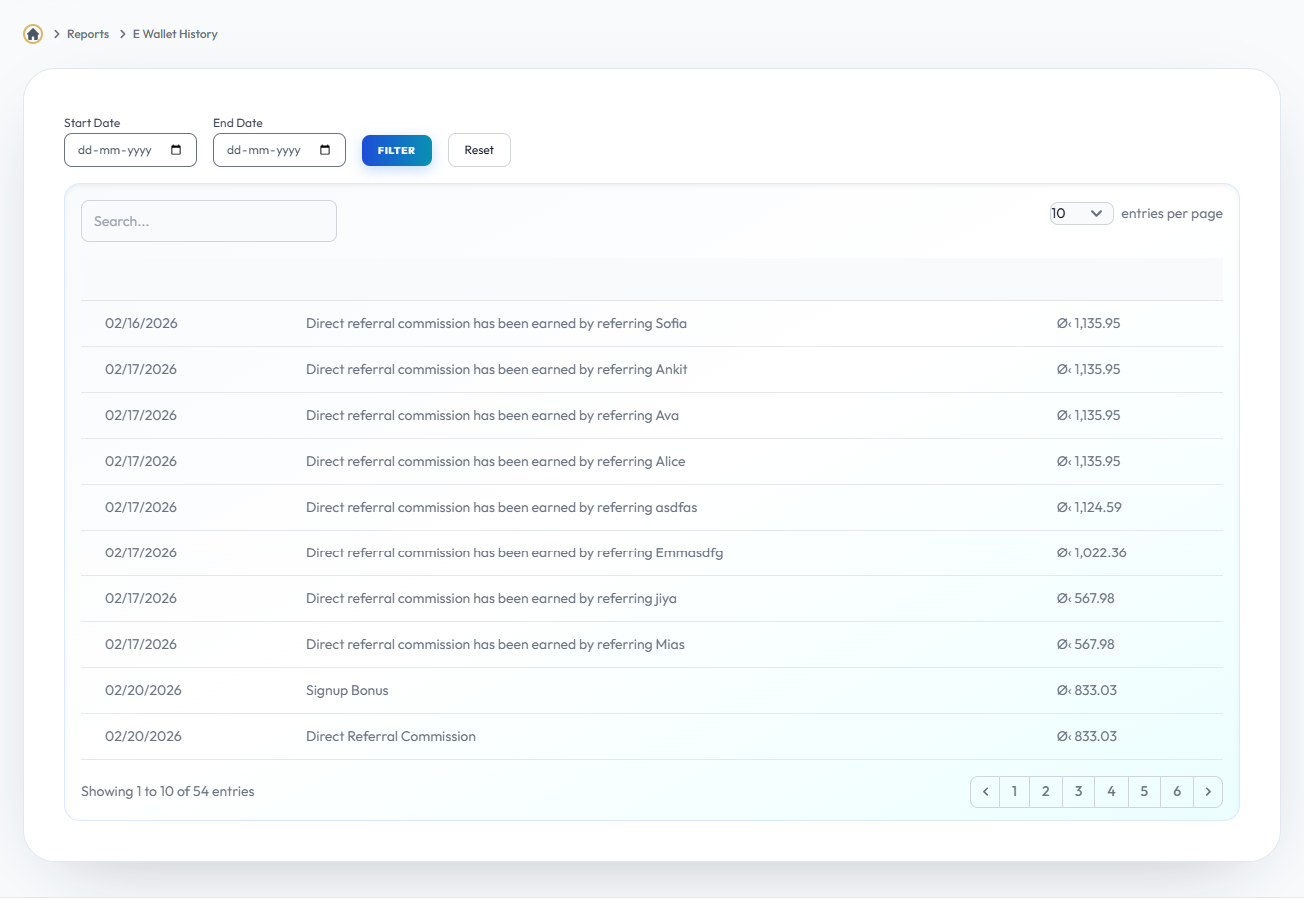This screenshot has width=1304, height=899.
Task: Select the row referring Alice
Action: click(652, 462)
